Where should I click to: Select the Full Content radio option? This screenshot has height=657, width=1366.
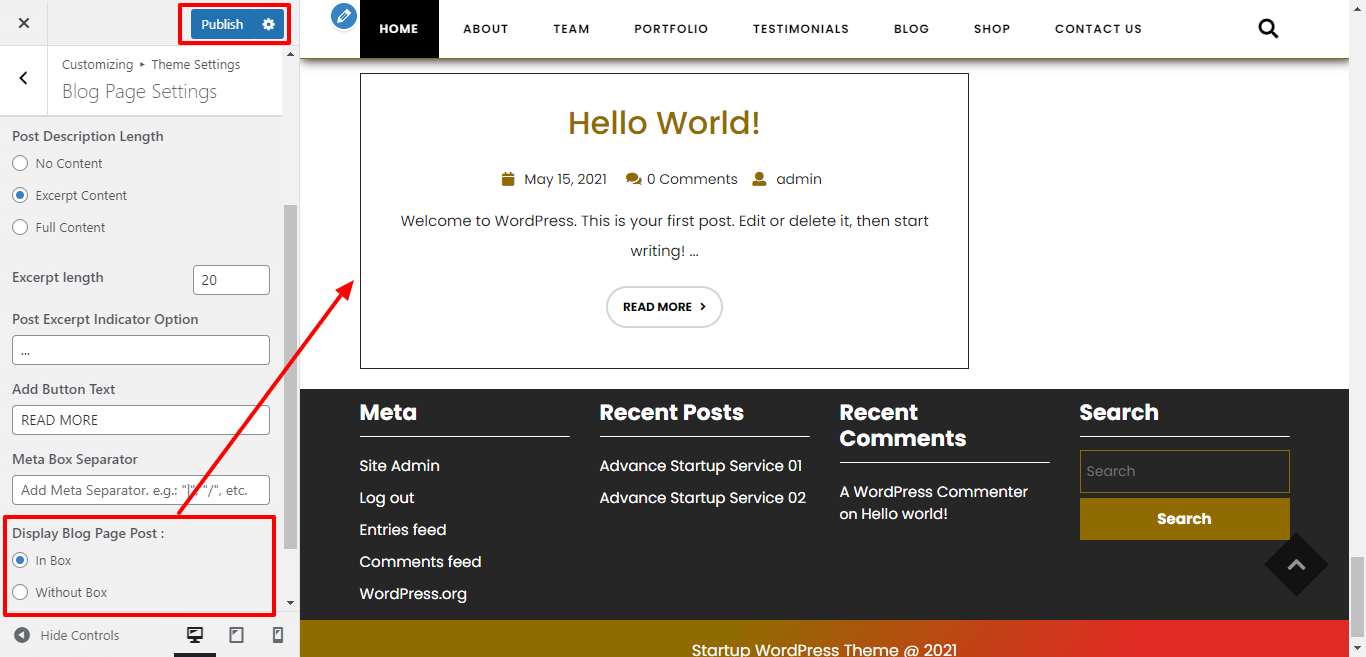click(20, 227)
